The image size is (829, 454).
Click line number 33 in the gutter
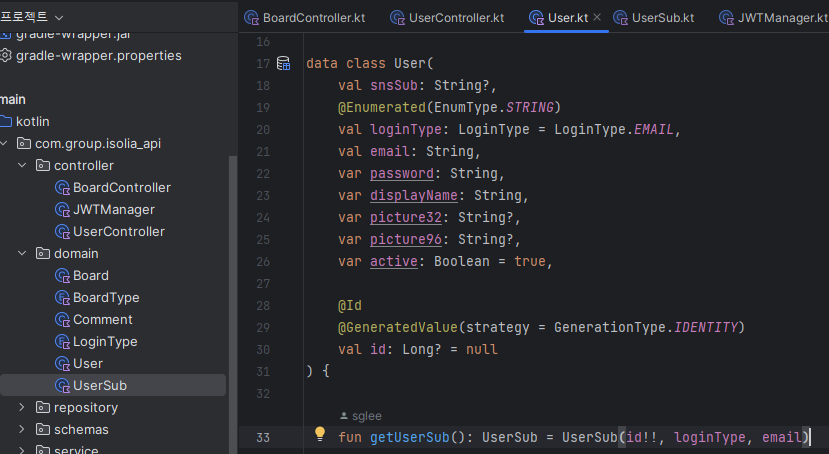pos(263,438)
